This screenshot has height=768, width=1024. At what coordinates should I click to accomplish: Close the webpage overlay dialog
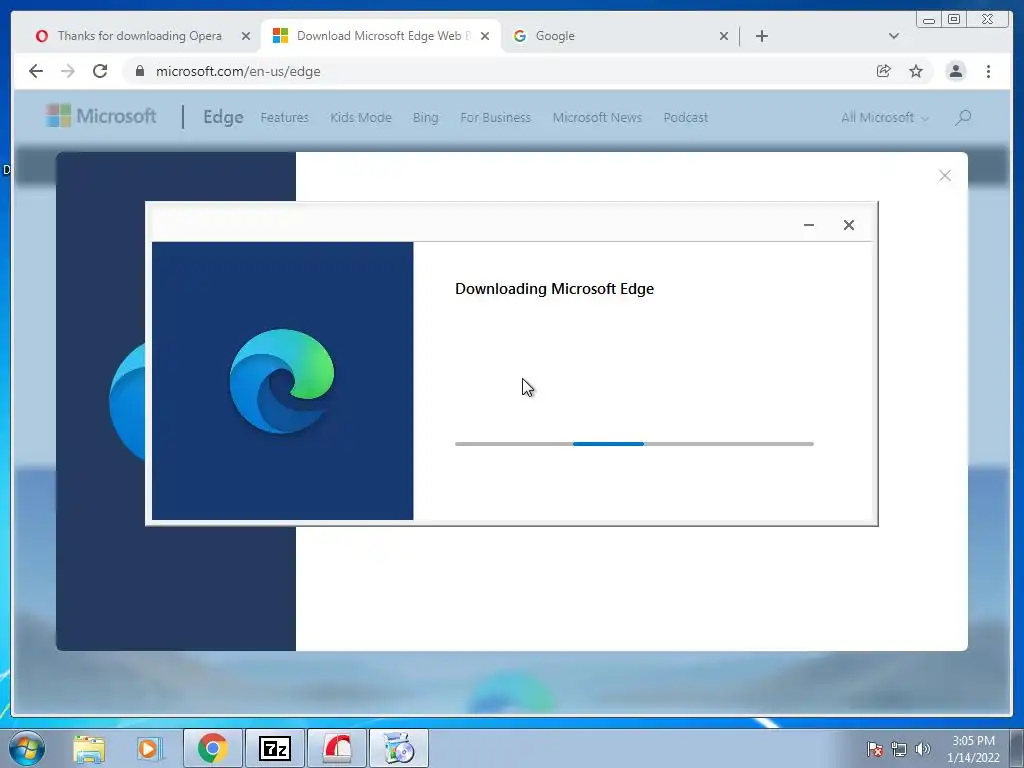click(x=944, y=176)
